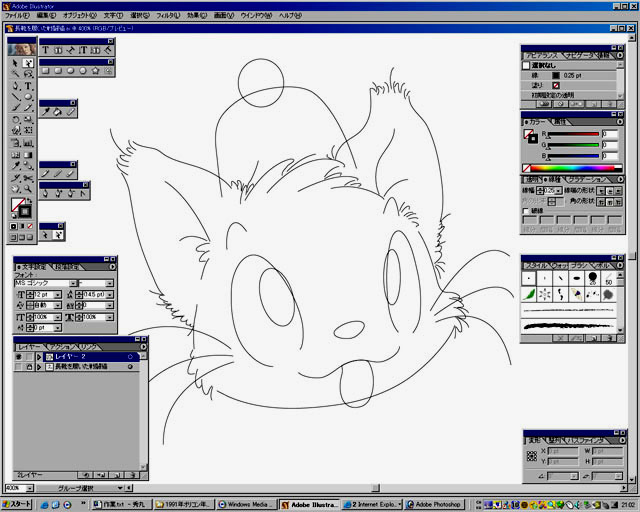Open the ヘルプ menu
640x512 pixels.
click(x=290, y=16)
